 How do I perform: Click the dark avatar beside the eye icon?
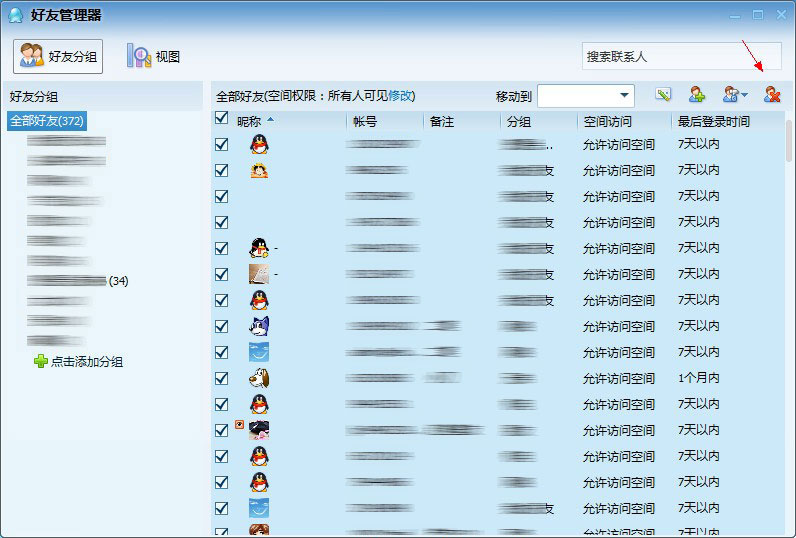[x=259, y=430]
